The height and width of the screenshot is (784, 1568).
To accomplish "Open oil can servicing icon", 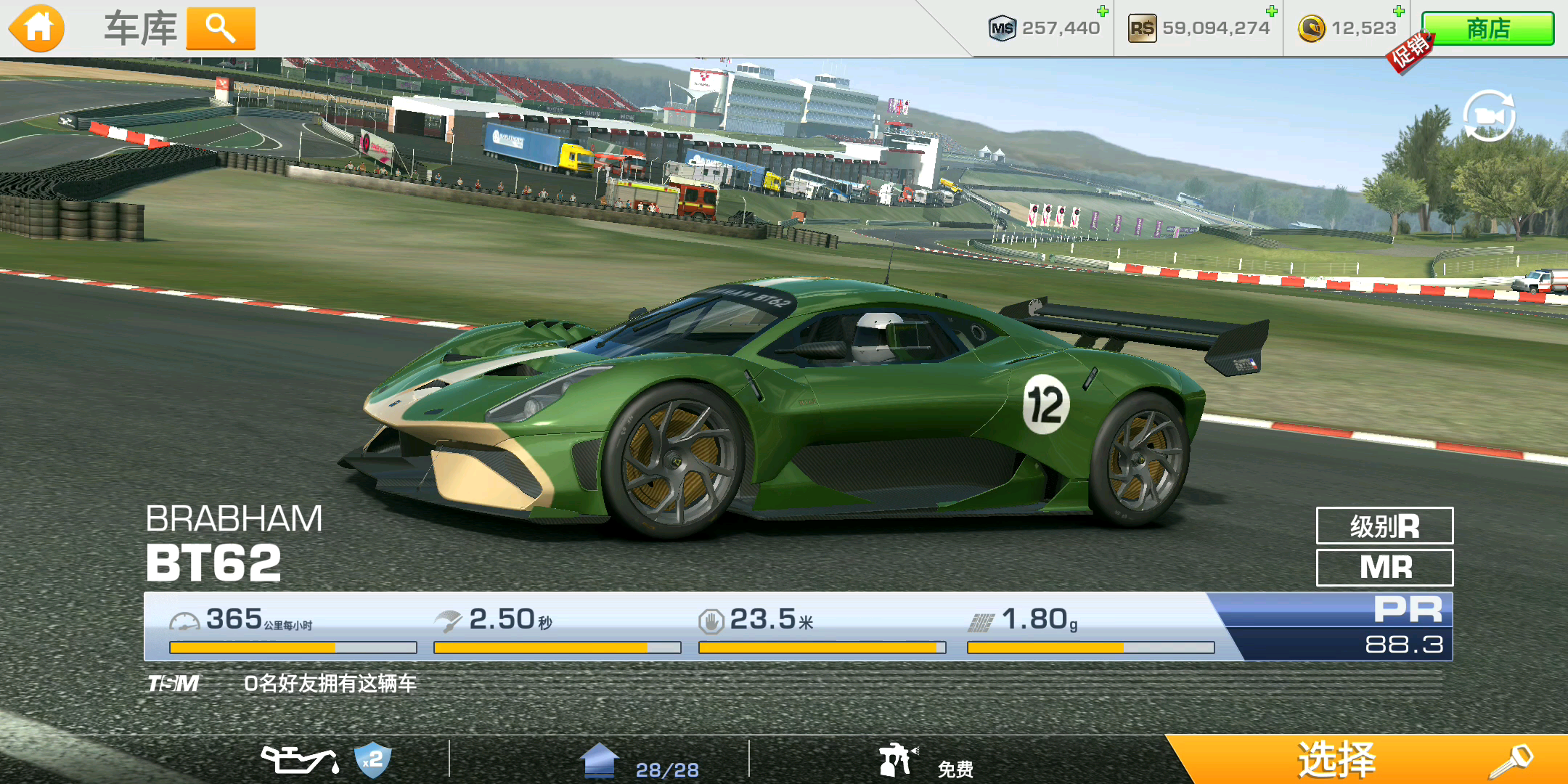I will tap(299, 760).
